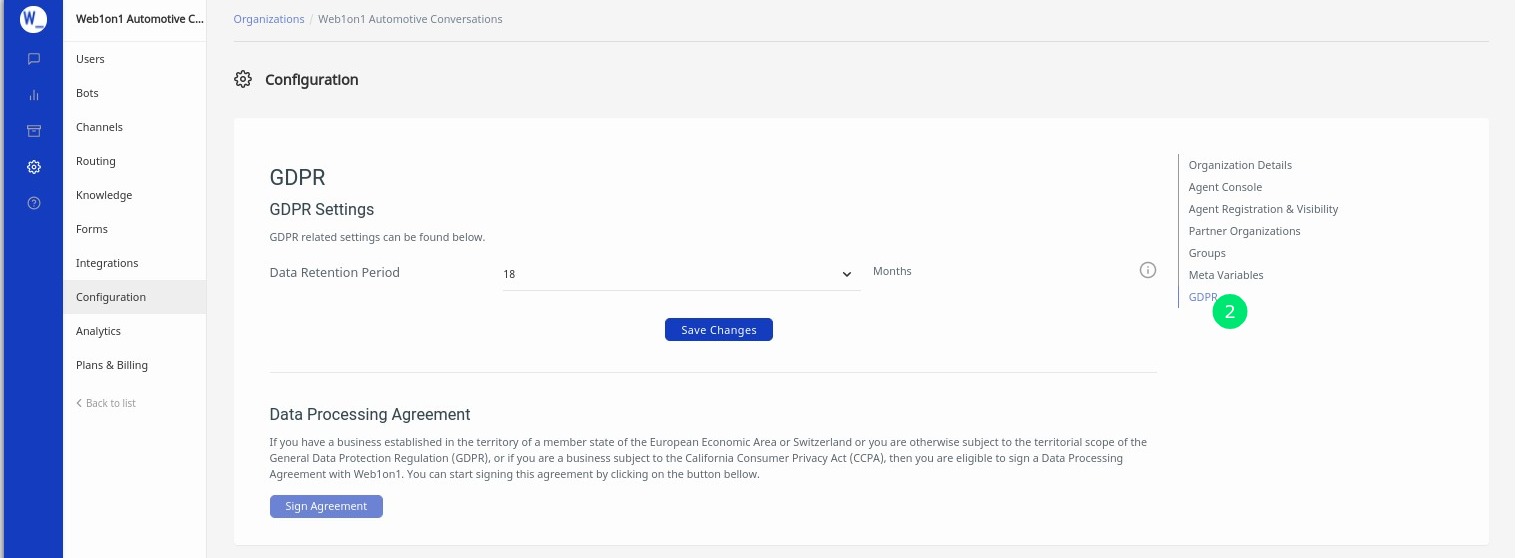Open the Routing menu item
This screenshot has height=558, width=1515.
[134, 161]
